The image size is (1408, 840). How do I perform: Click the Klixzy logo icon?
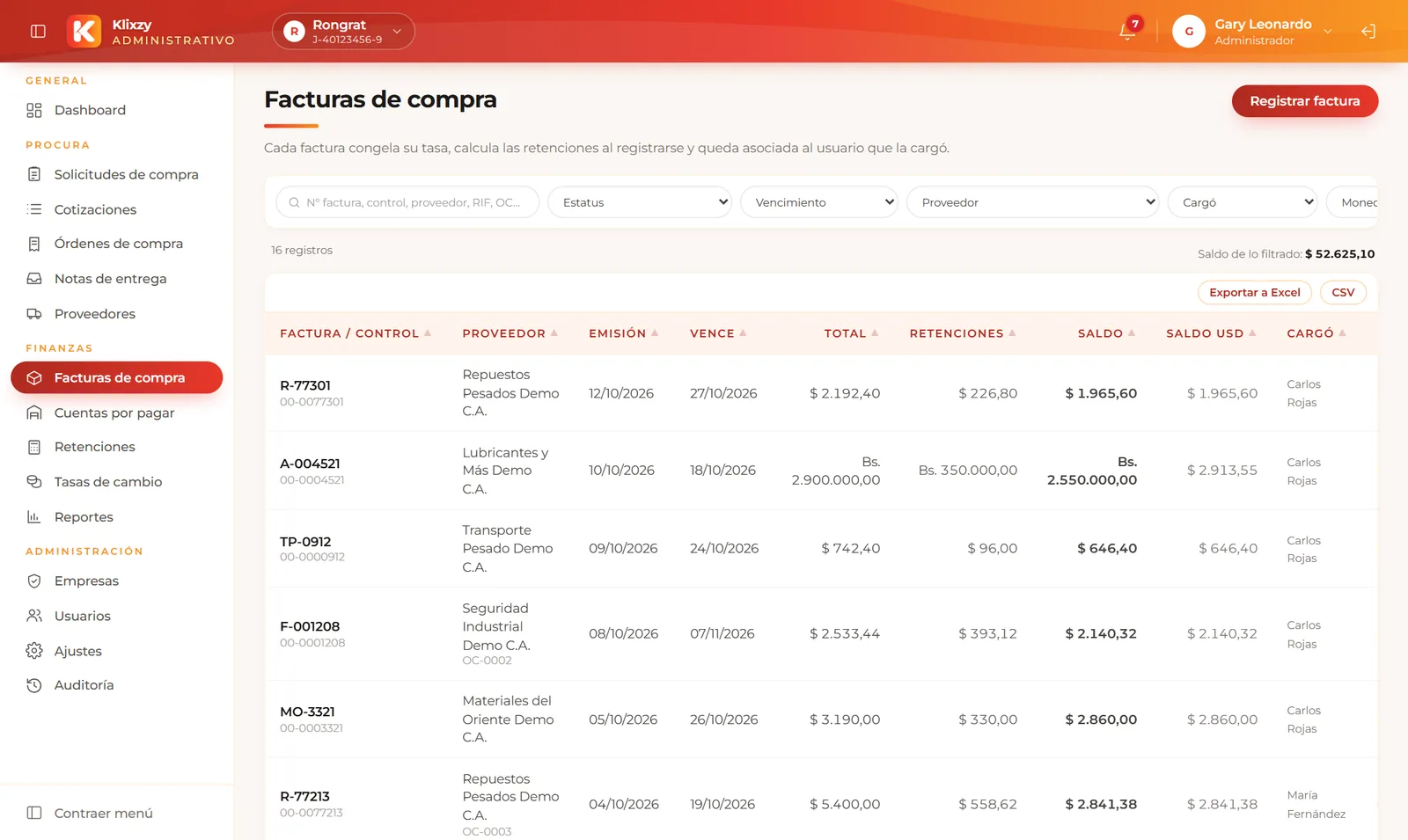84,31
